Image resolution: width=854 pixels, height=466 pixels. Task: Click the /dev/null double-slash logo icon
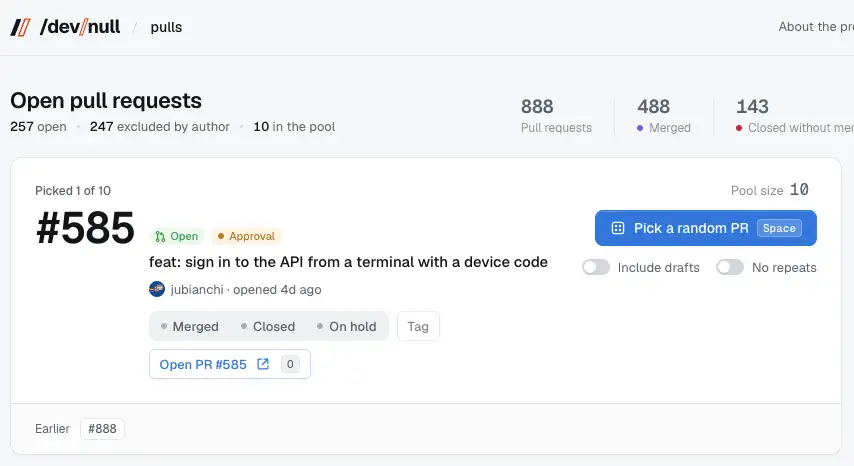click(21, 27)
